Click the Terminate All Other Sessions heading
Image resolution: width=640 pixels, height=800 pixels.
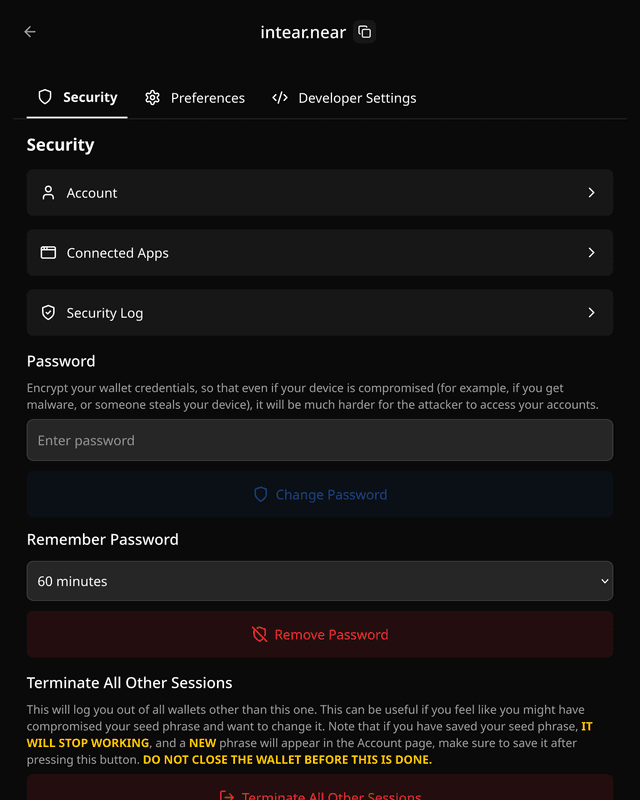pyautogui.click(x=129, y=683)
